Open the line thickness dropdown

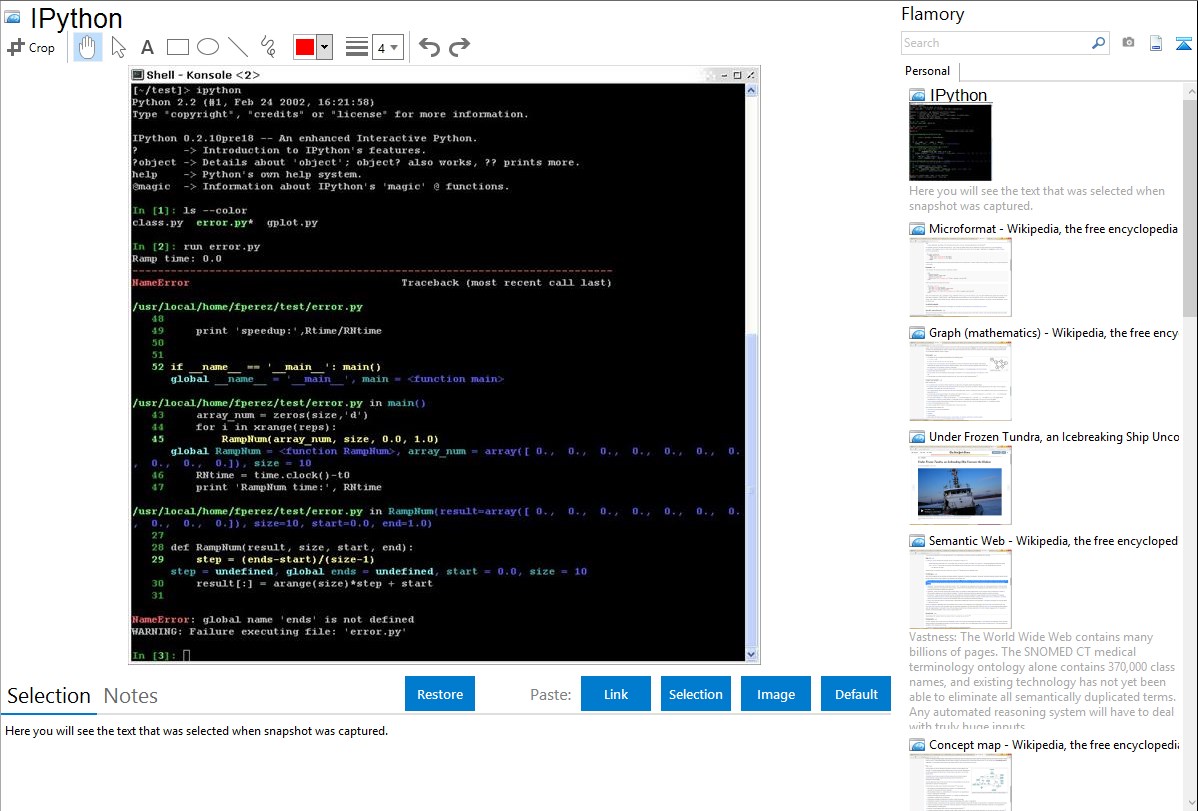pos(387,47)
